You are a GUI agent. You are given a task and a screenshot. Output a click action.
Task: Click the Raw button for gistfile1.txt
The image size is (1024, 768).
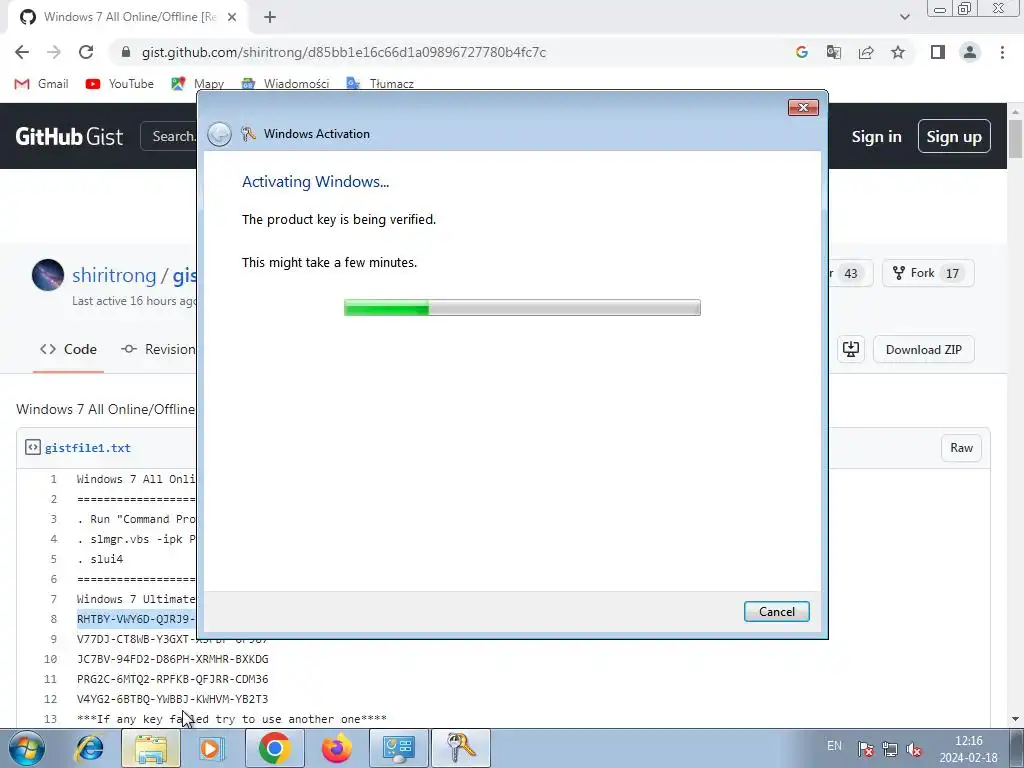[961, 448]
